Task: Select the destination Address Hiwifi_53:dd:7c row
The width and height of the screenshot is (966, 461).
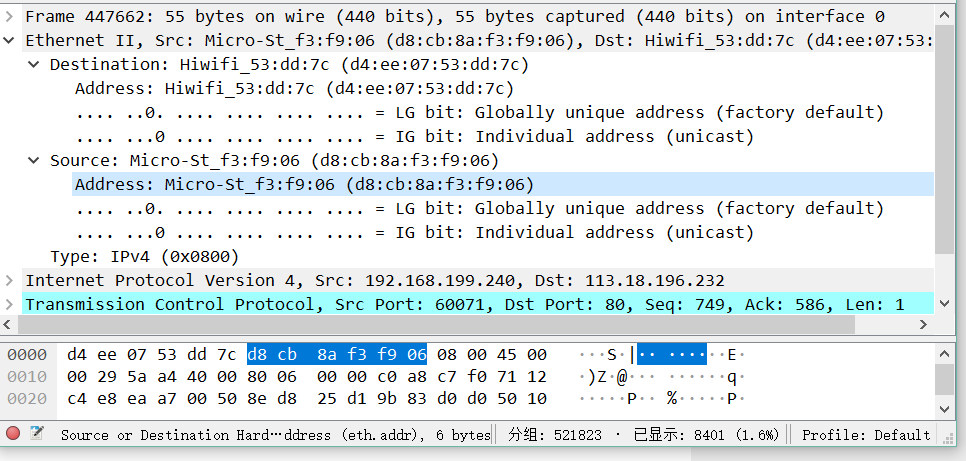Action: [x=301, y=88]
